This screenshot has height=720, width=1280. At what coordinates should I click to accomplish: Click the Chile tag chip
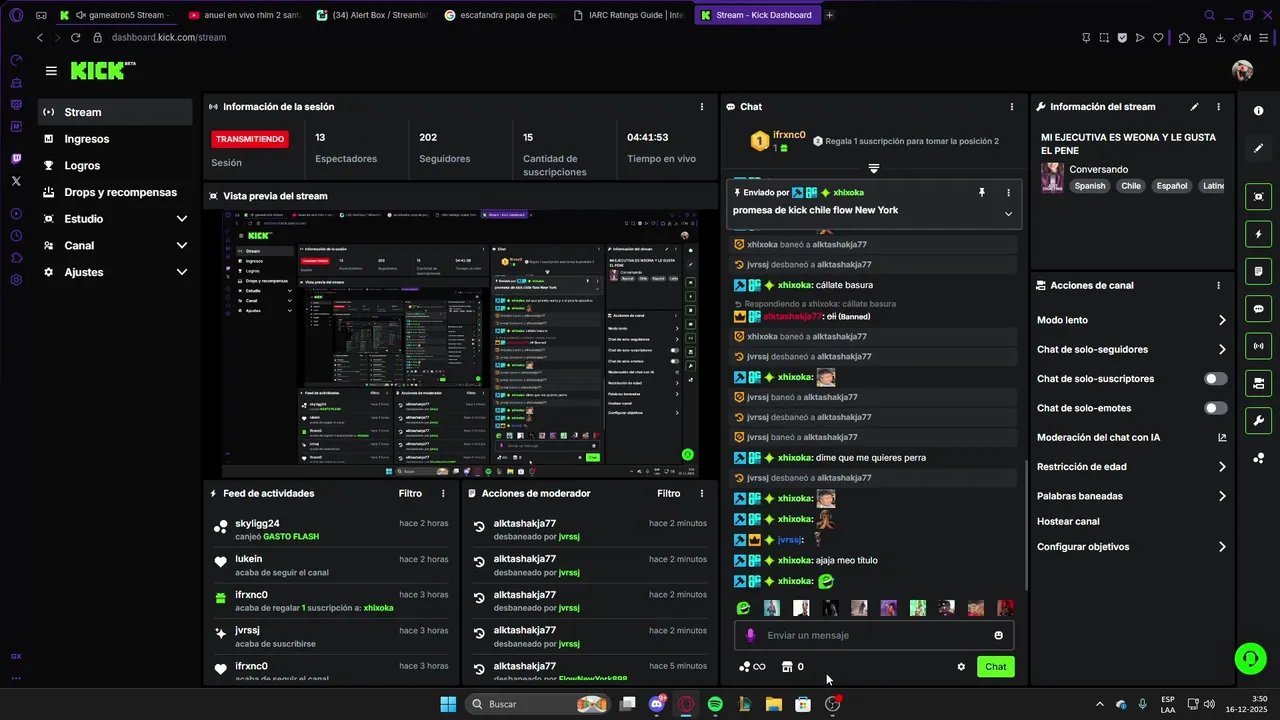tap(1131, 186)
